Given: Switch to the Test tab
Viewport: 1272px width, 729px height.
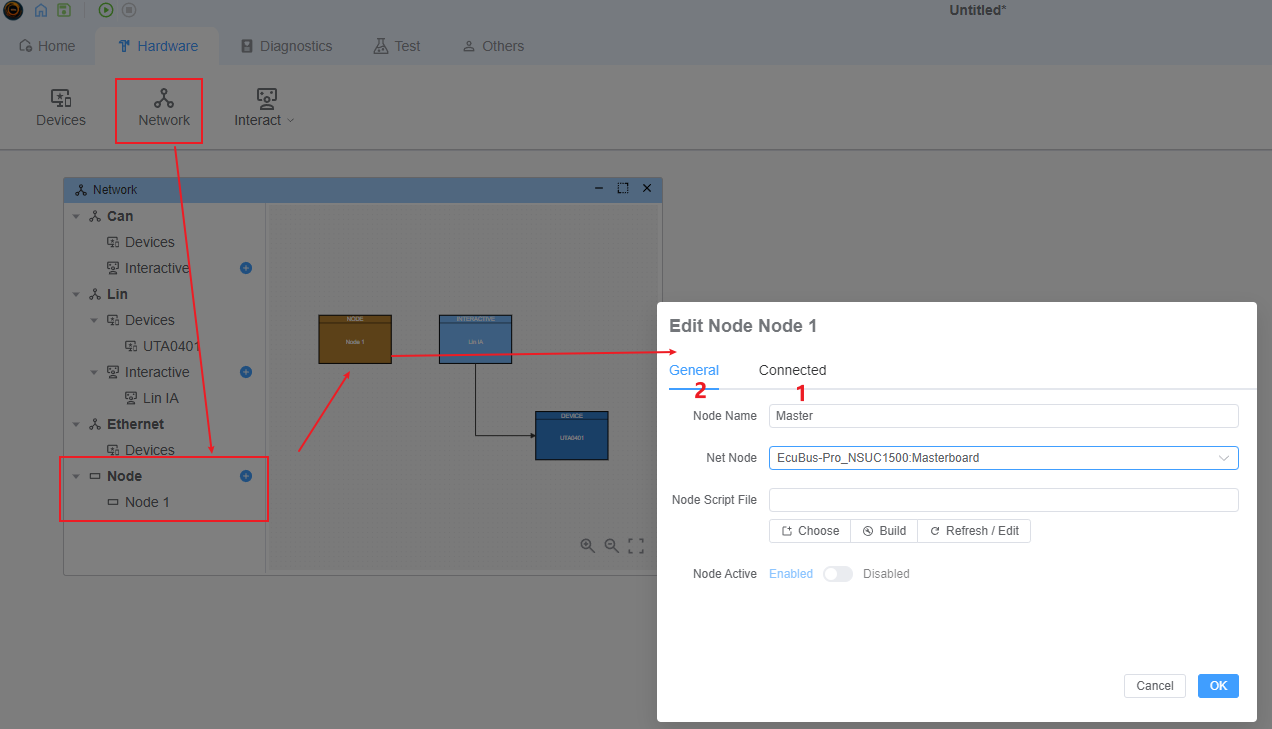Looking at the screenshot, I should pyautogui.click(x=397, y=46).
